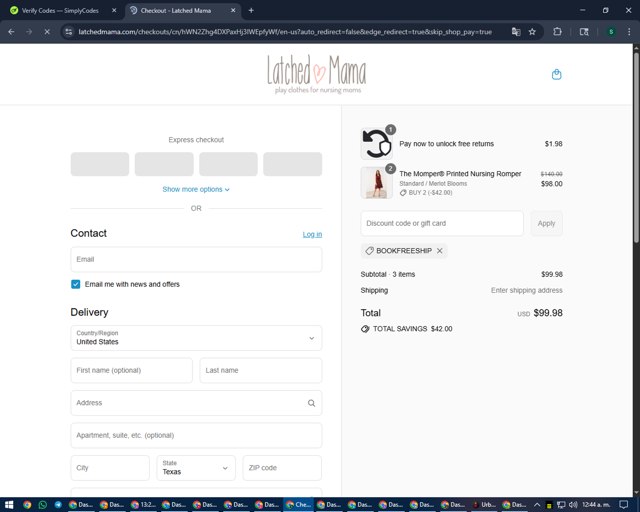This screenshot has height=512, width=640.
Task: Click the First name (optional) field
Action: tap(131, 370)
